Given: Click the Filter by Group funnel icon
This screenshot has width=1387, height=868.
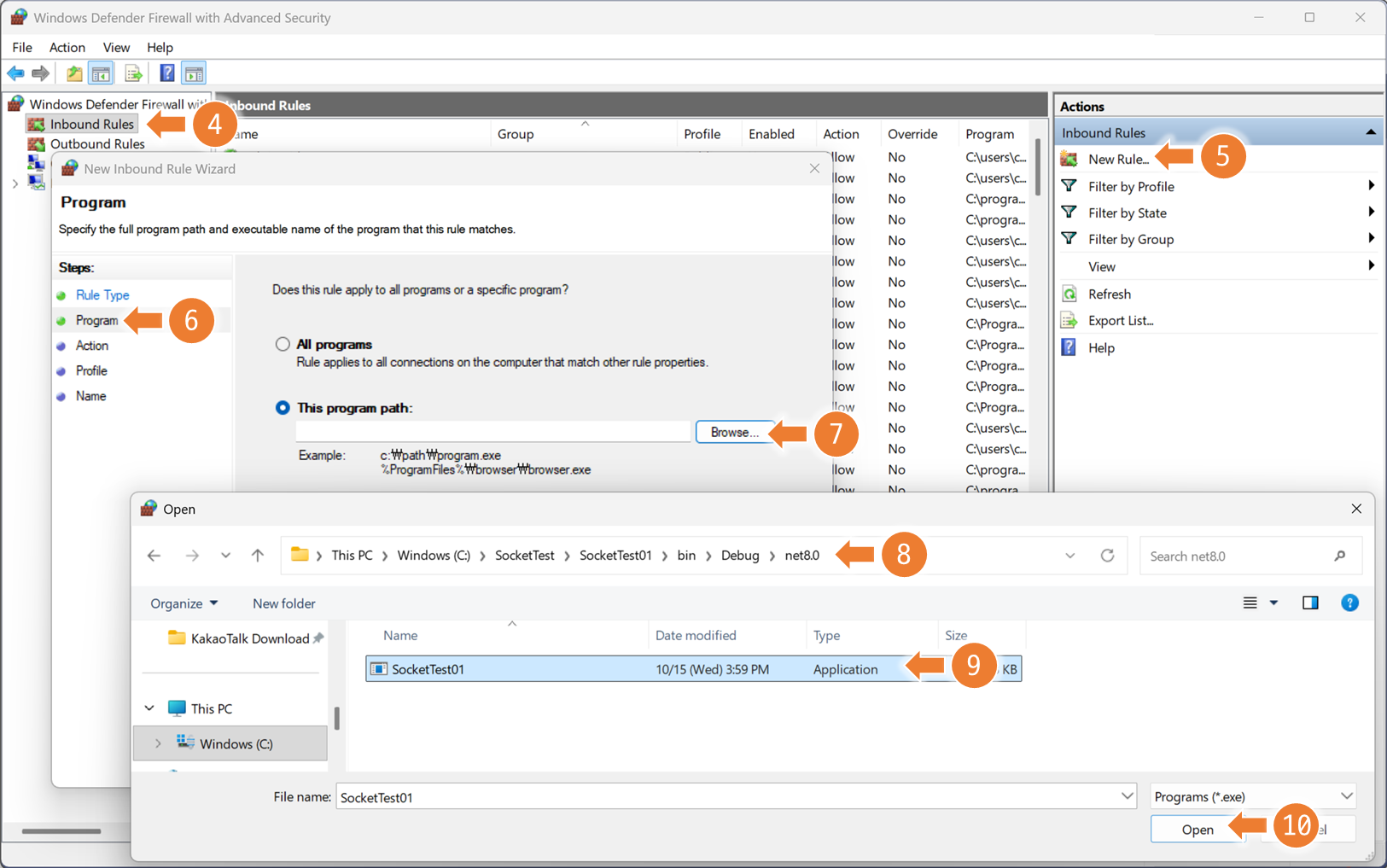Looking at the screenshot, I should pyautogui.click(x=1069, y=238).
